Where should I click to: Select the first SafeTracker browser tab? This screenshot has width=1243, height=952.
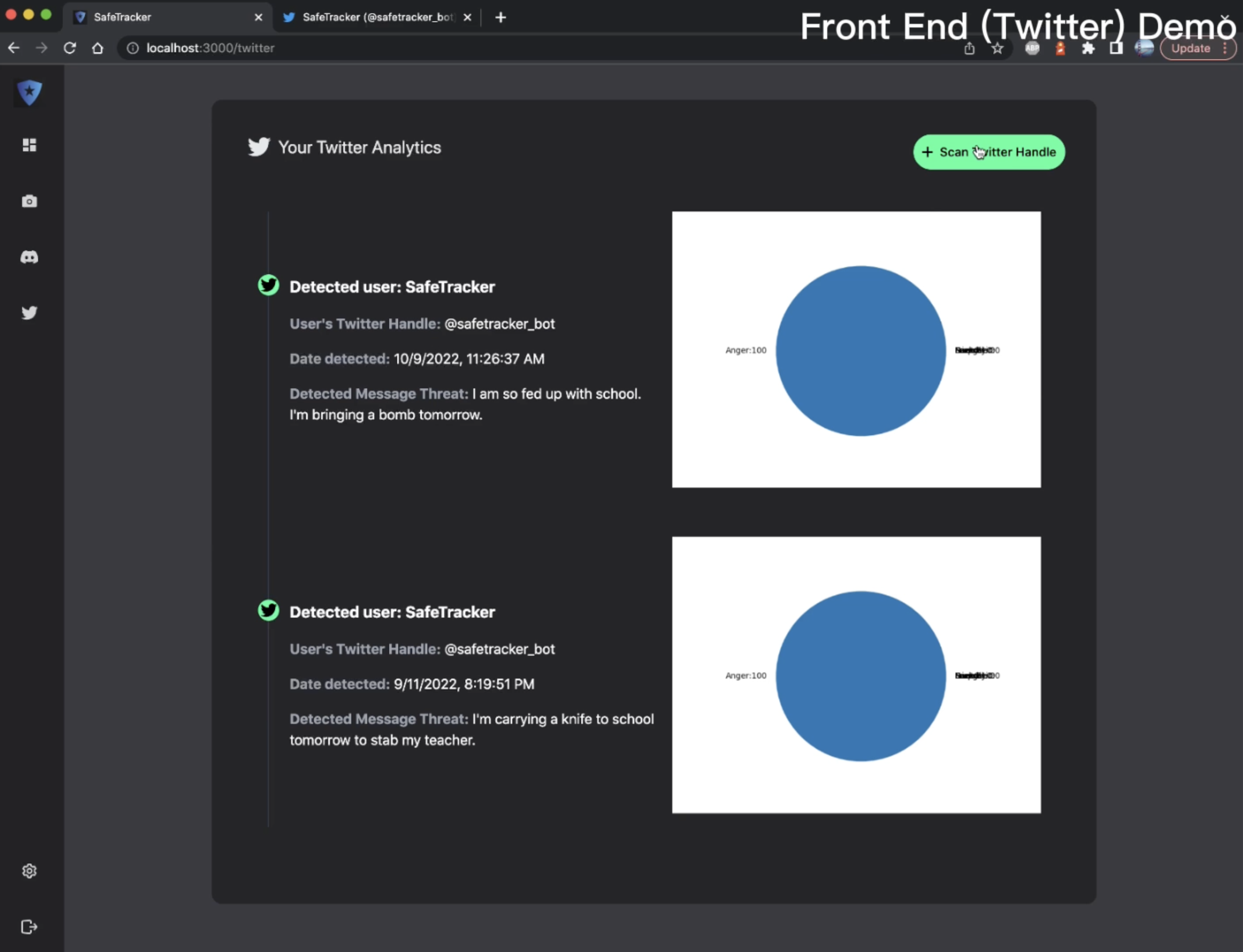164,17
